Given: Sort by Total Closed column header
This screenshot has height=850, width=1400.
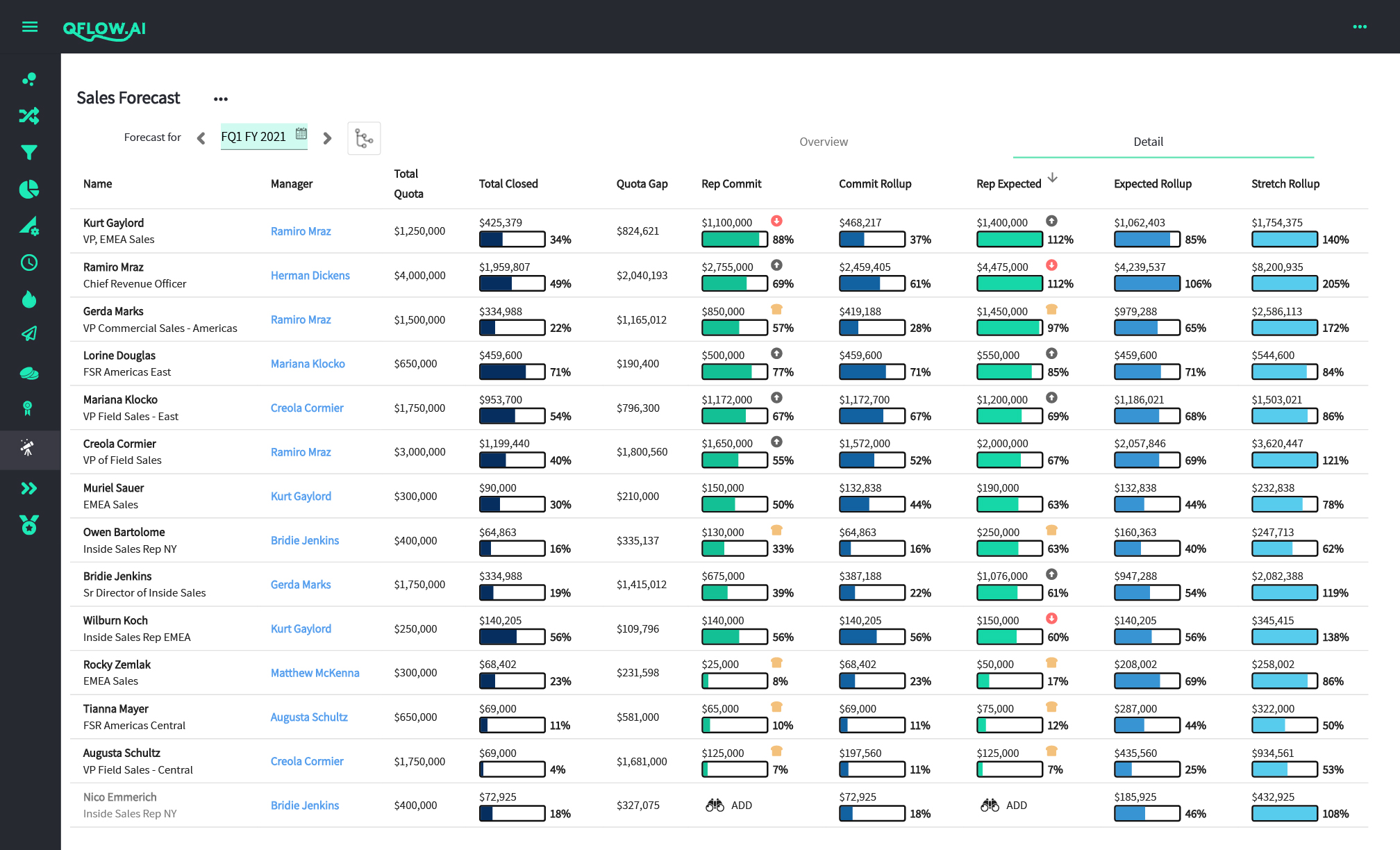Looking at the screenshot, I should click(x=508, y=184).
